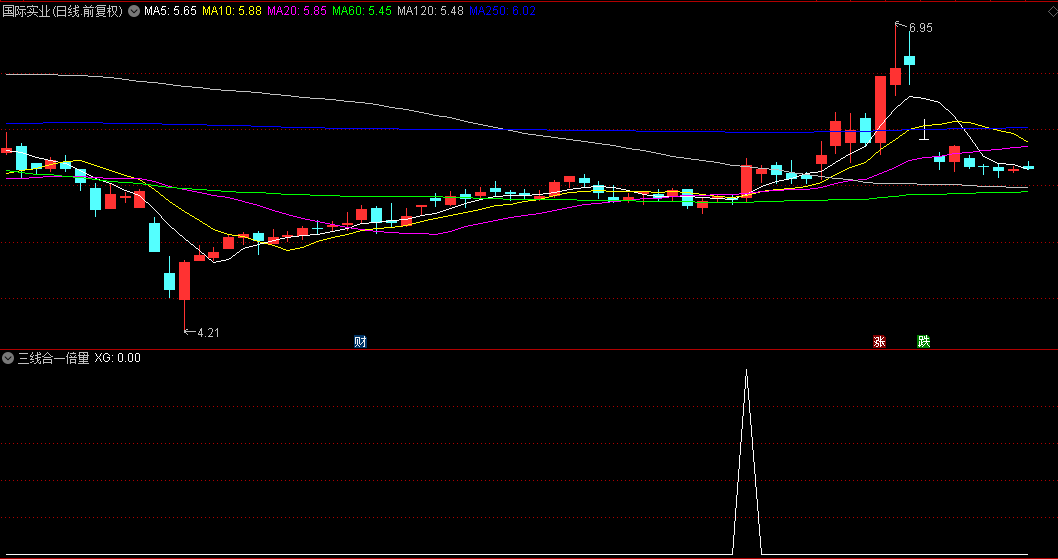1058x559 pixels.
Task: Select the yellow MA10 label
Action: tap(232, 12)
